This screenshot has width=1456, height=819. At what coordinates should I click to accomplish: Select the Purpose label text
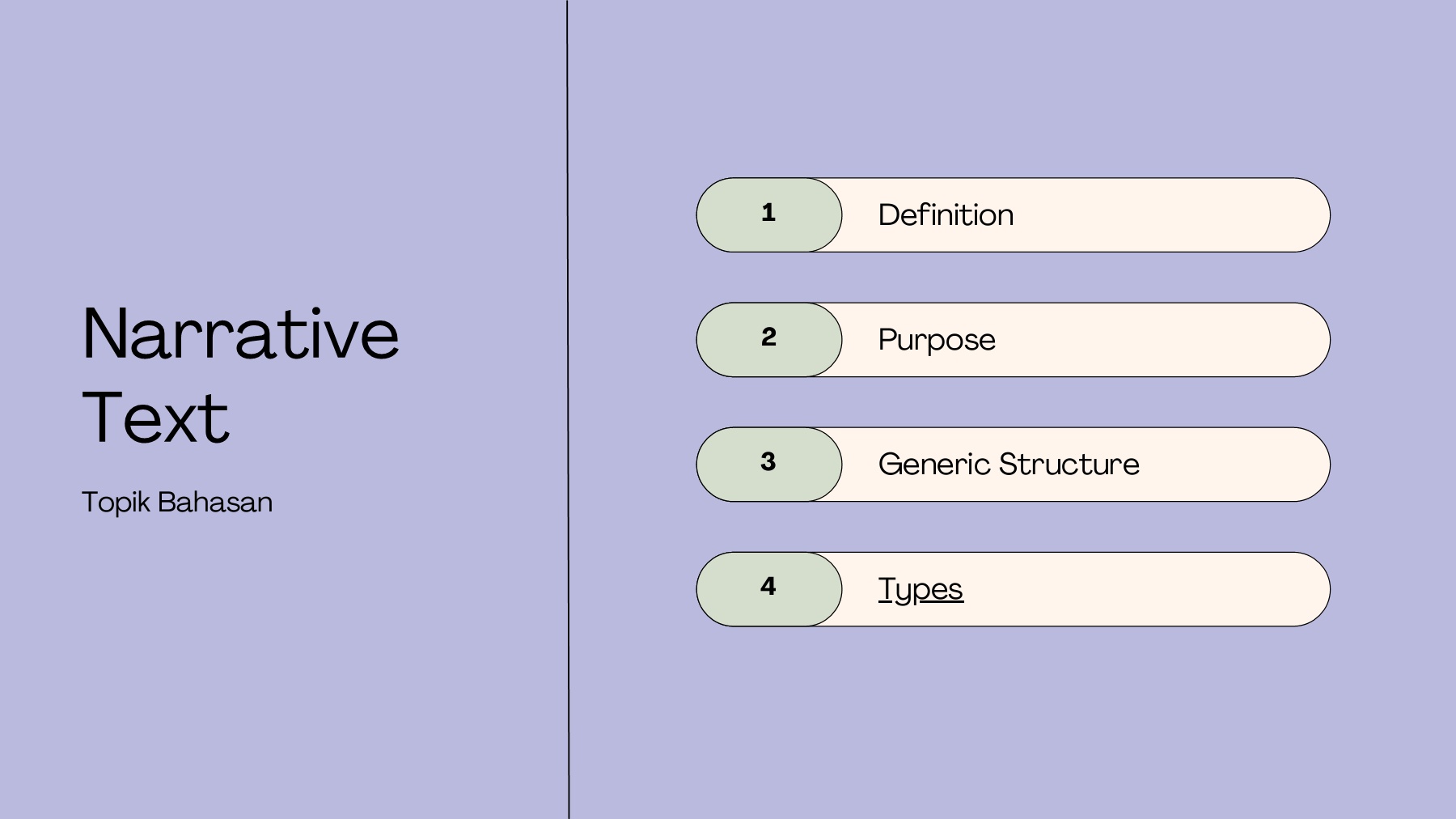click(x=937, y=340)
